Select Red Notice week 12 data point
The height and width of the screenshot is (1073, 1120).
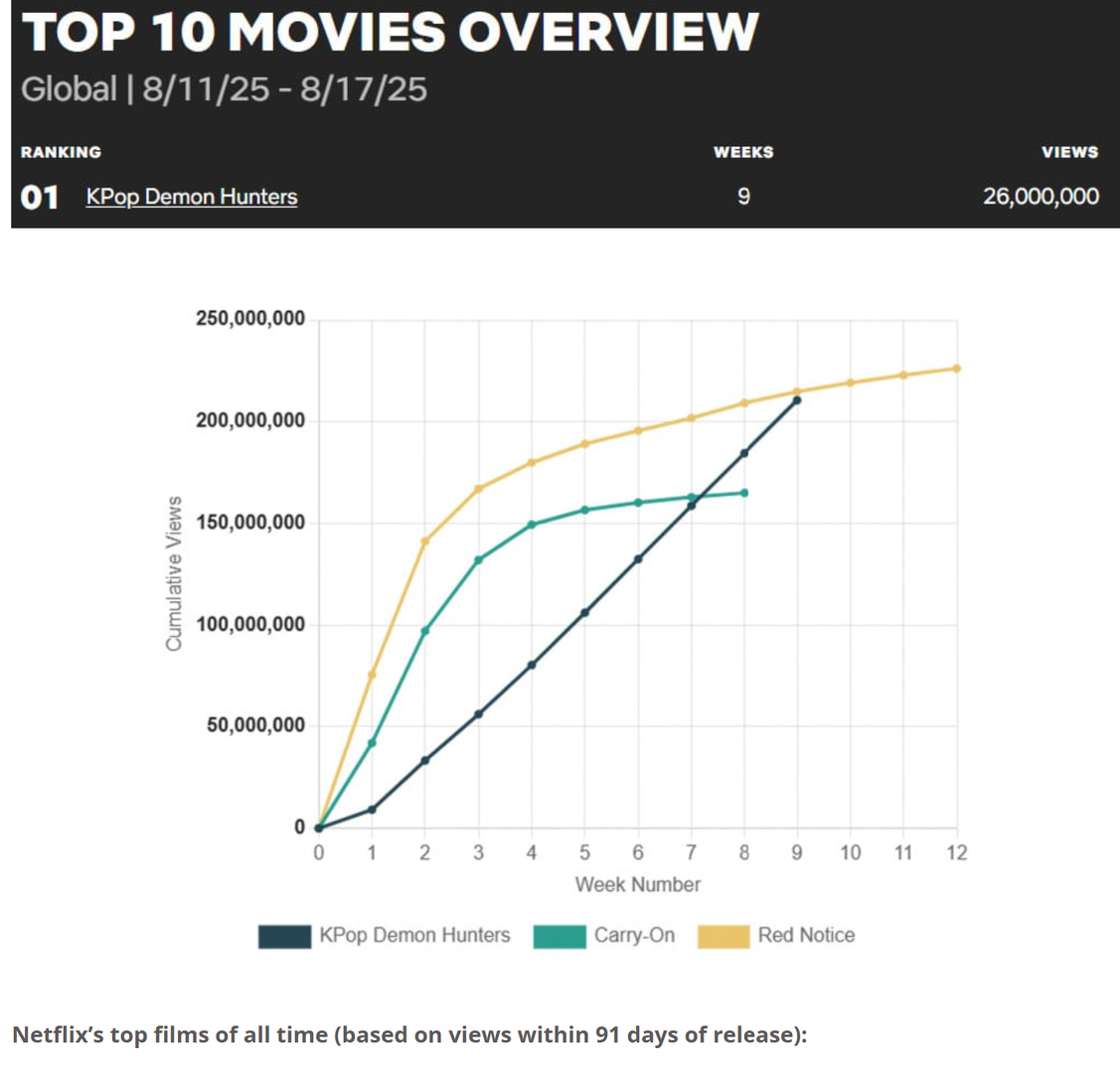point(957,369)
